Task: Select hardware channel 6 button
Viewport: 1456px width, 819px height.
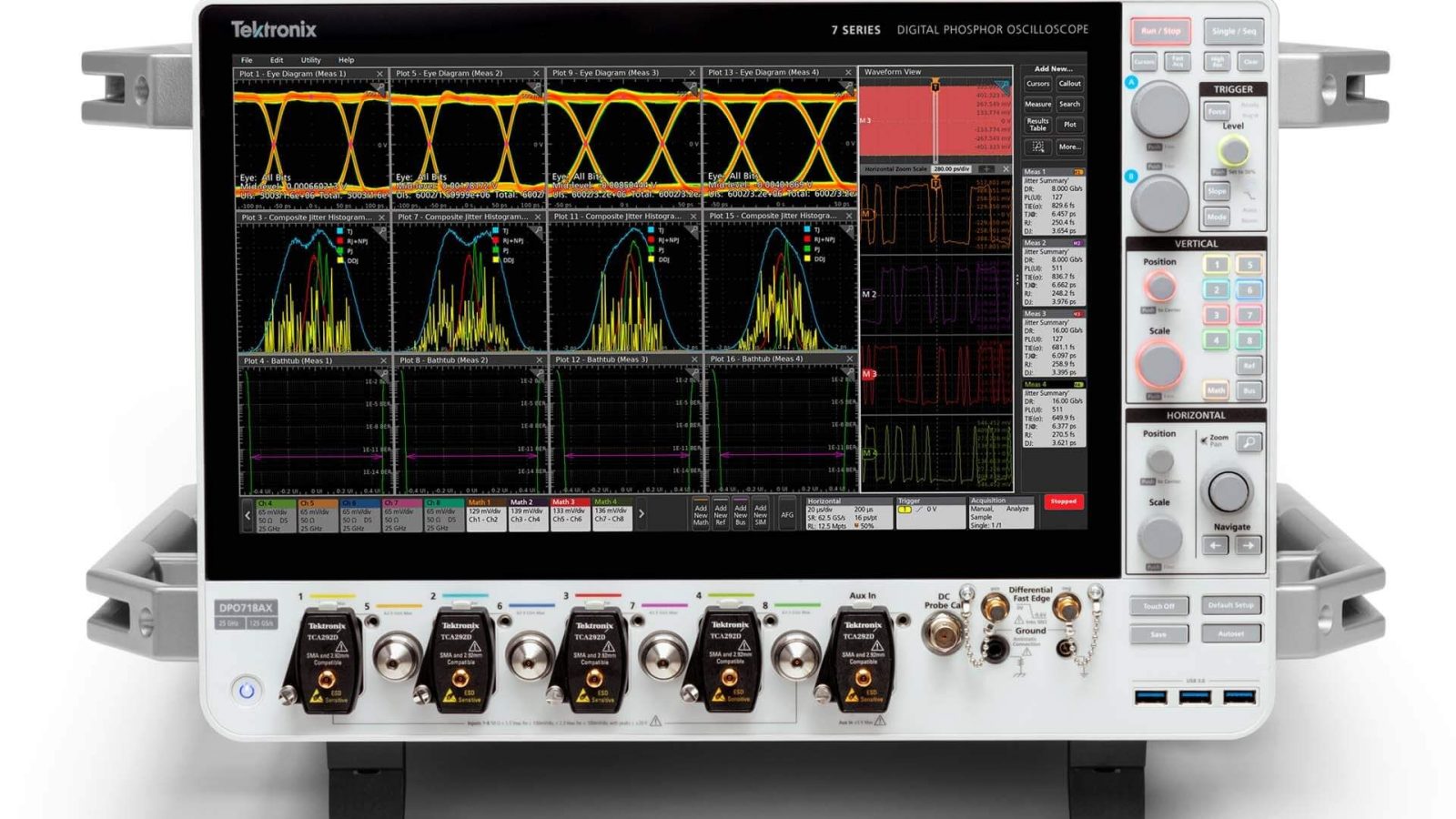Action: (x=1249, y=290)
